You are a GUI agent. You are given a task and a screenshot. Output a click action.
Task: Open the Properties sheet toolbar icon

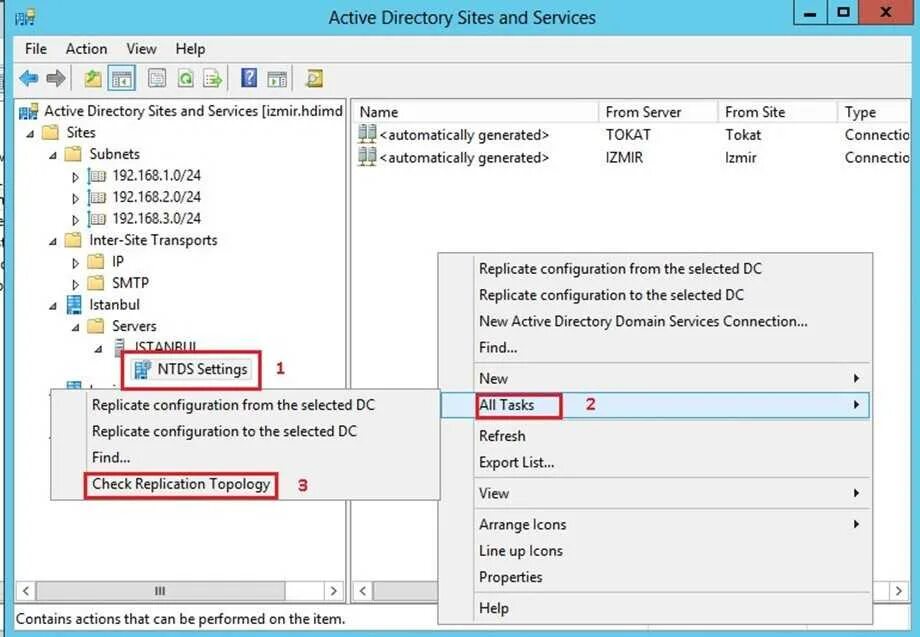[157, 78]
